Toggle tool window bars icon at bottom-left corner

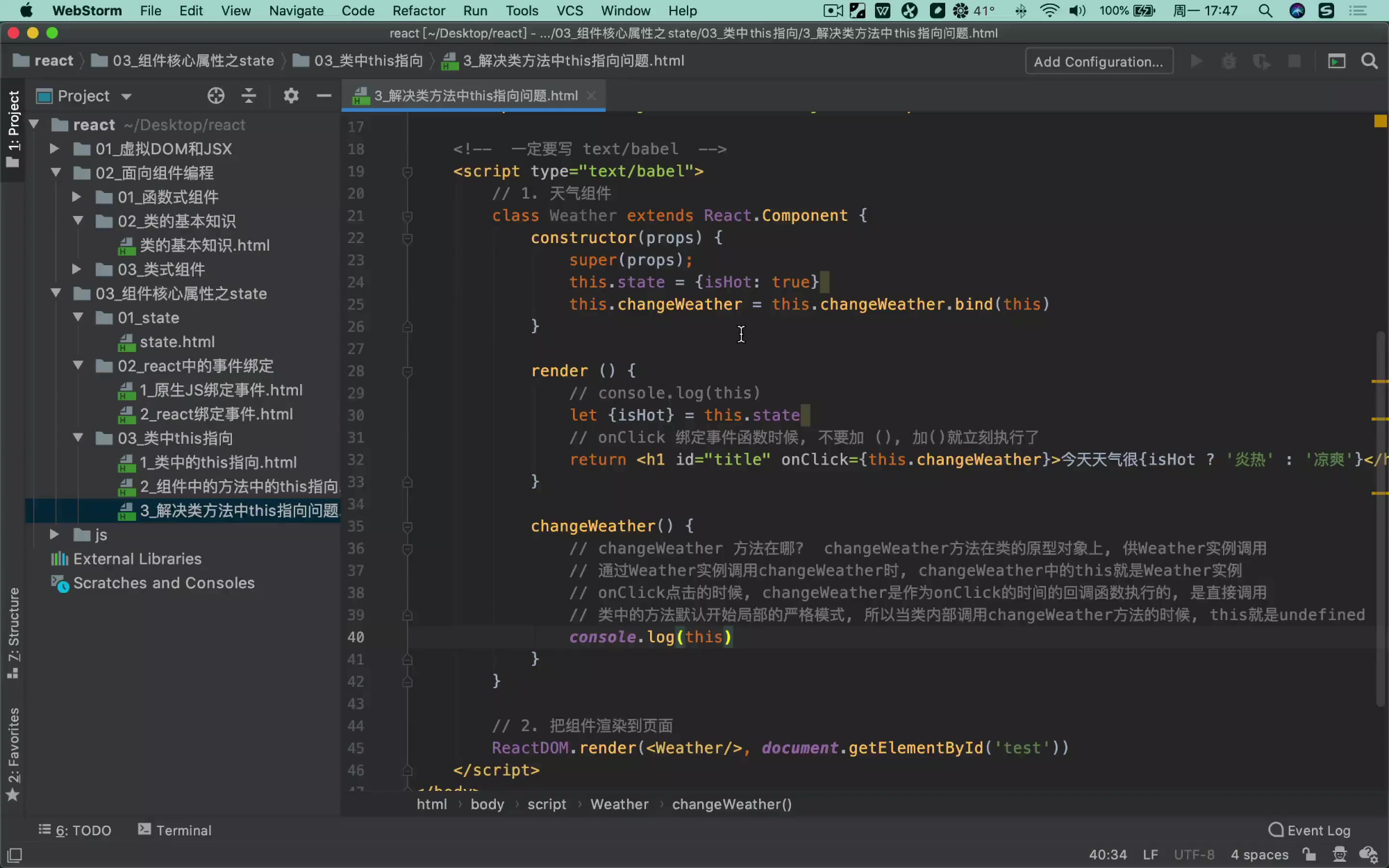click(15, 855)
